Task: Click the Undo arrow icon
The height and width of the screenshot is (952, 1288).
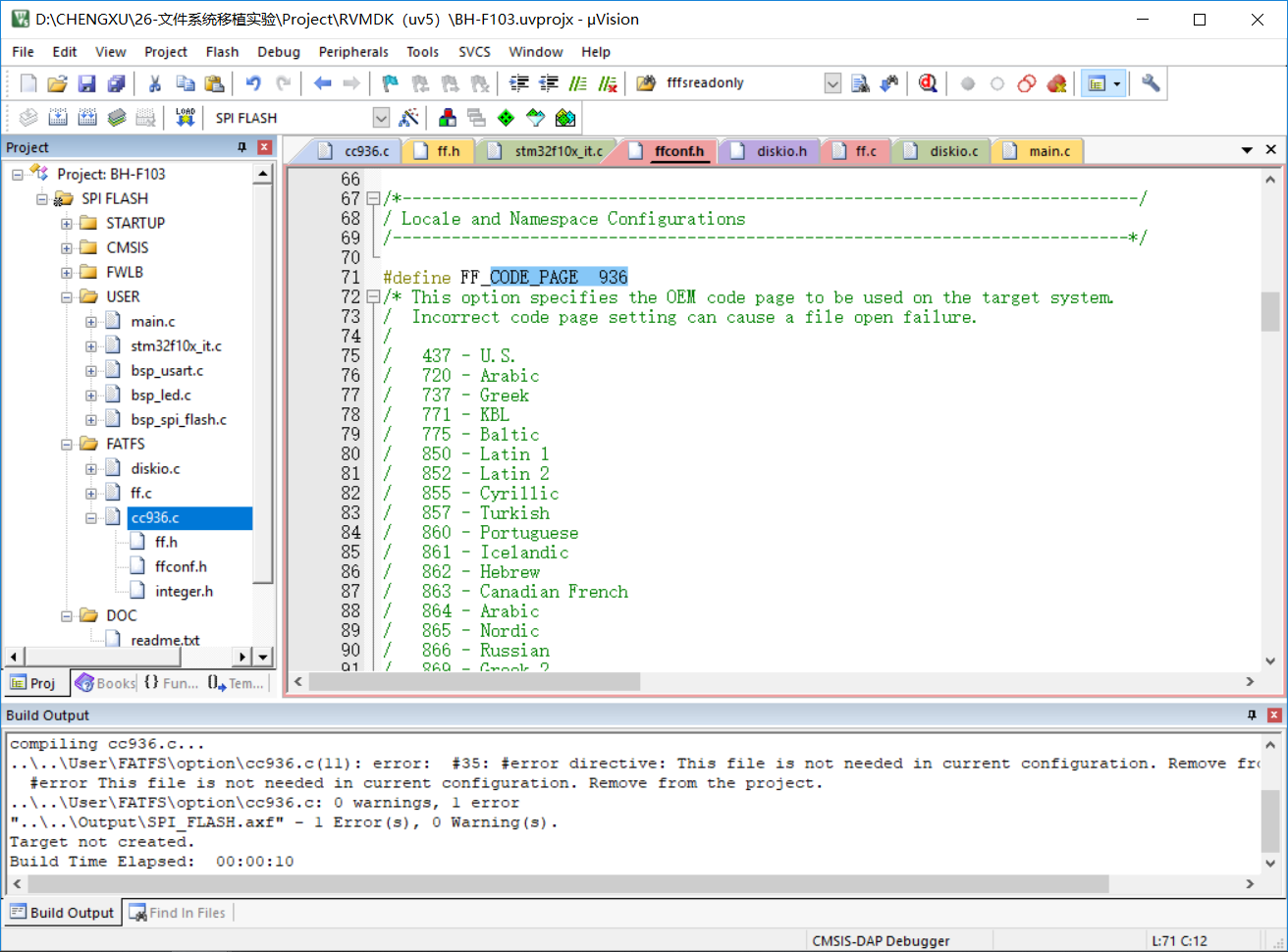Action: coord(253,83)
